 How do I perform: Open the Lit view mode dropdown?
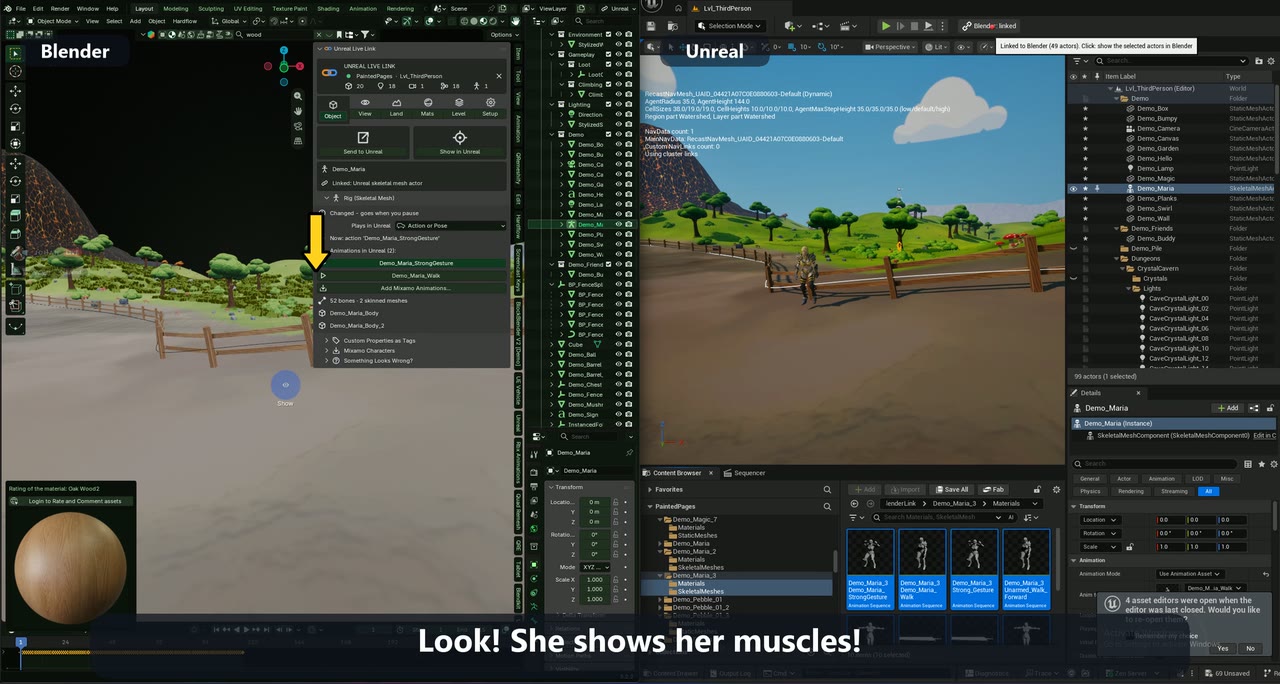[x=936, y=47]
